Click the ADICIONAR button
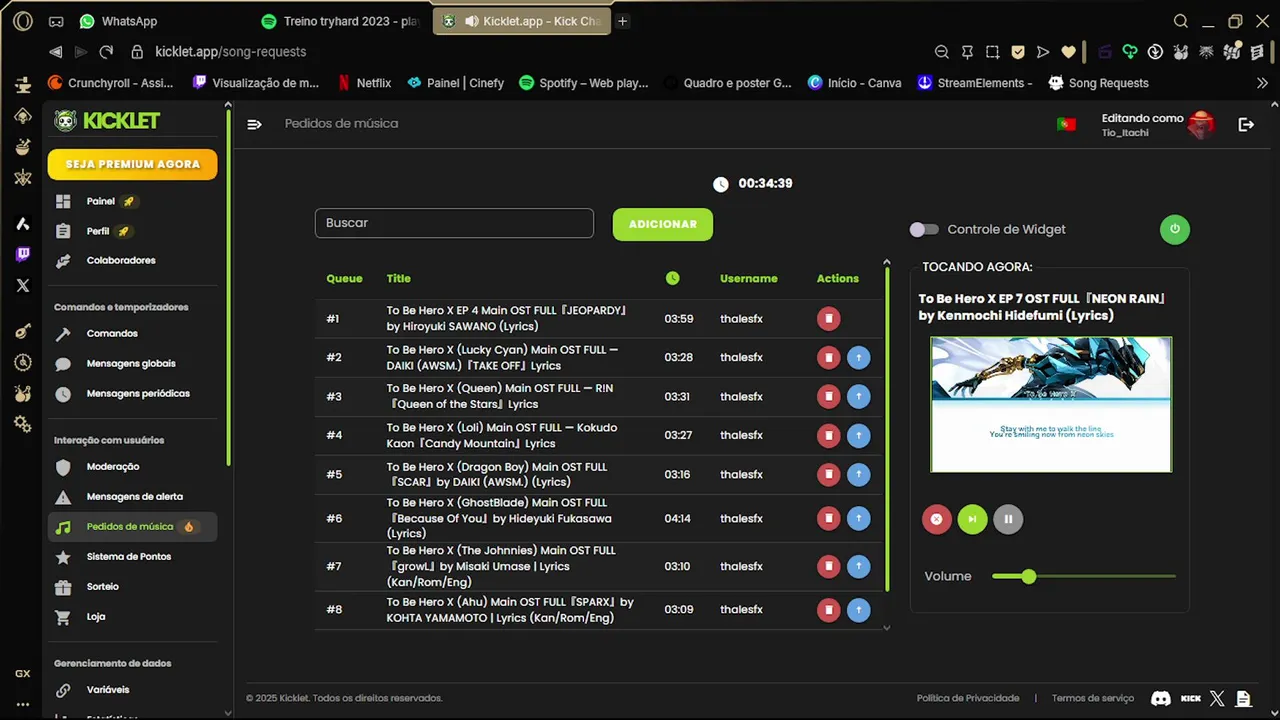 tap(662, 224)
